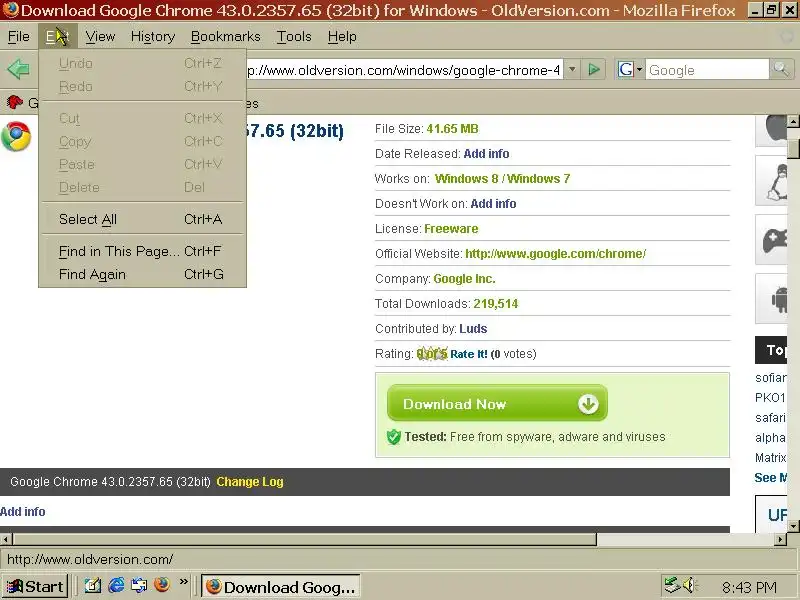Screen dimensions: 800x600
Task: Open the Windows 8 link
Action: click(x=466, y=179)
